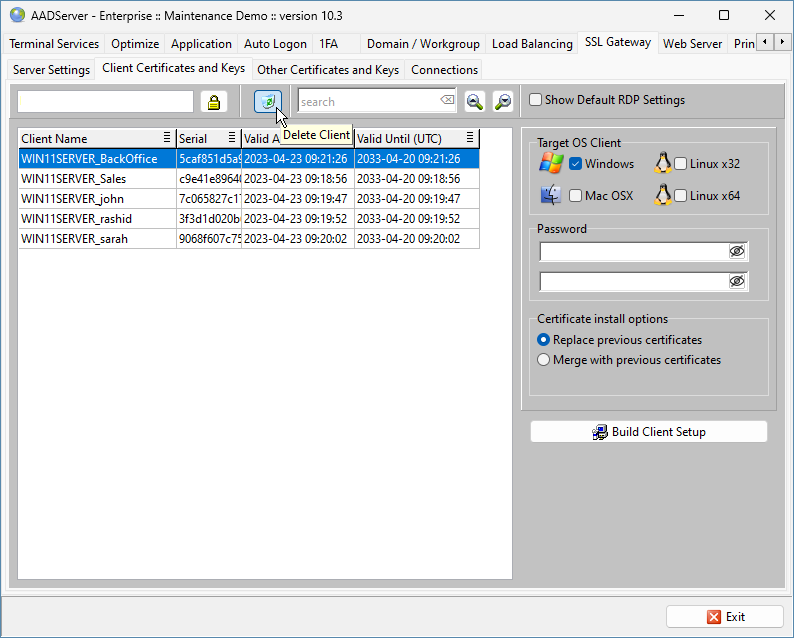794x638 pixels.
Task: Tick the Linux x64 checkbox
Action: click(x=681, y=196)
